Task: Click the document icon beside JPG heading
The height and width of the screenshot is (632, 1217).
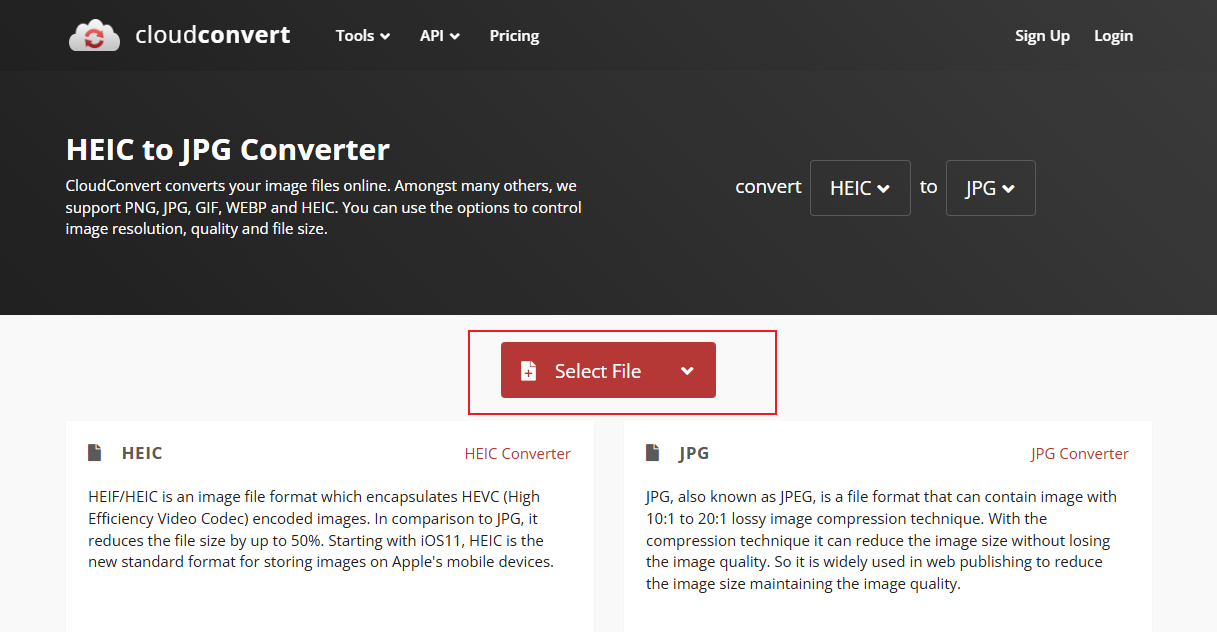Action: (653, 452)
